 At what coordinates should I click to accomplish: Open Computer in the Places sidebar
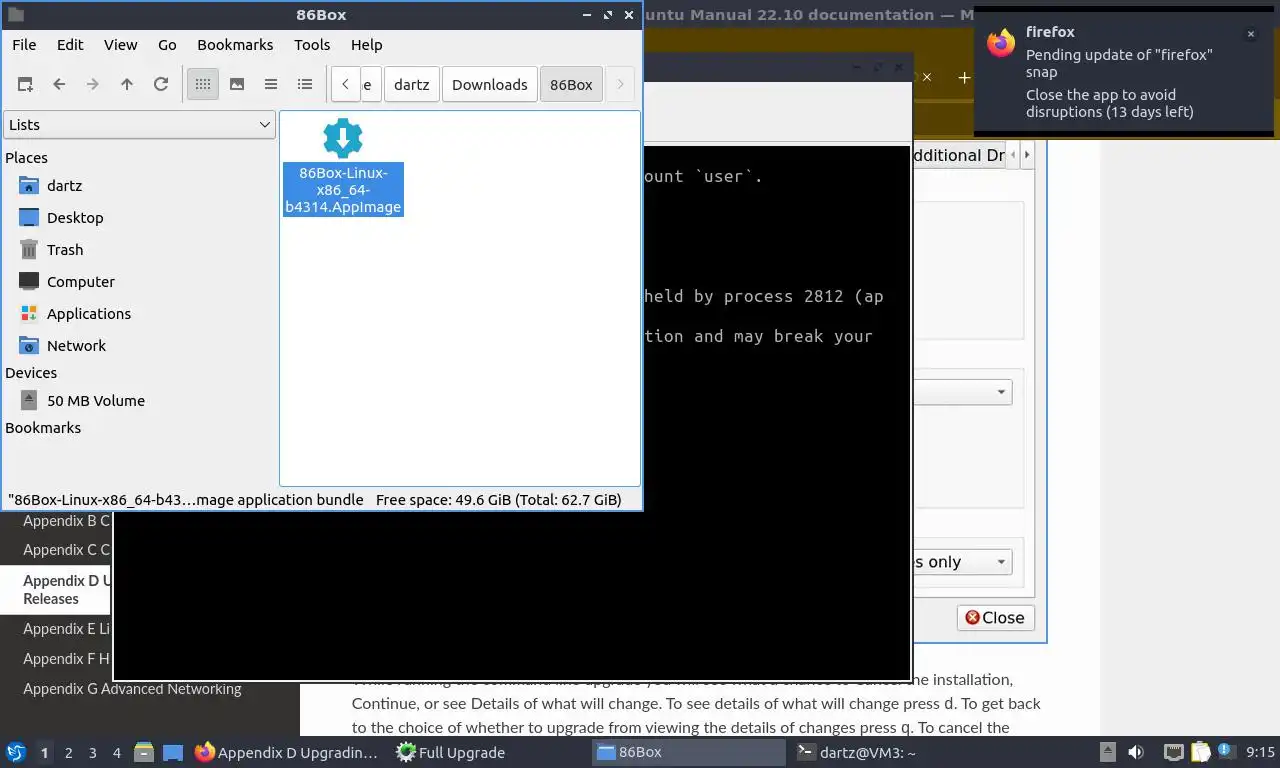pos(81,282)
